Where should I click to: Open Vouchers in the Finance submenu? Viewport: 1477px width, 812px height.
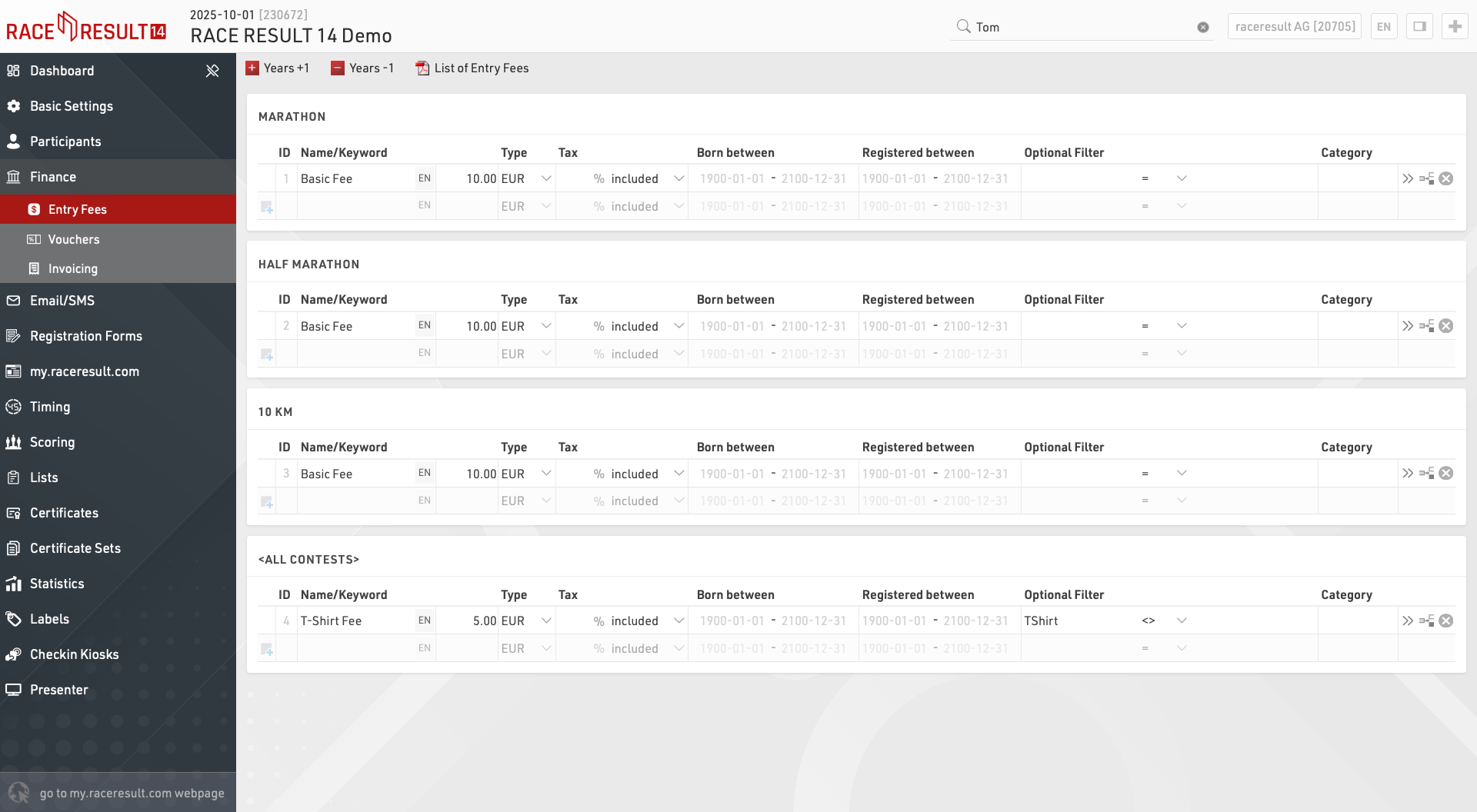(x=74, y=239)
